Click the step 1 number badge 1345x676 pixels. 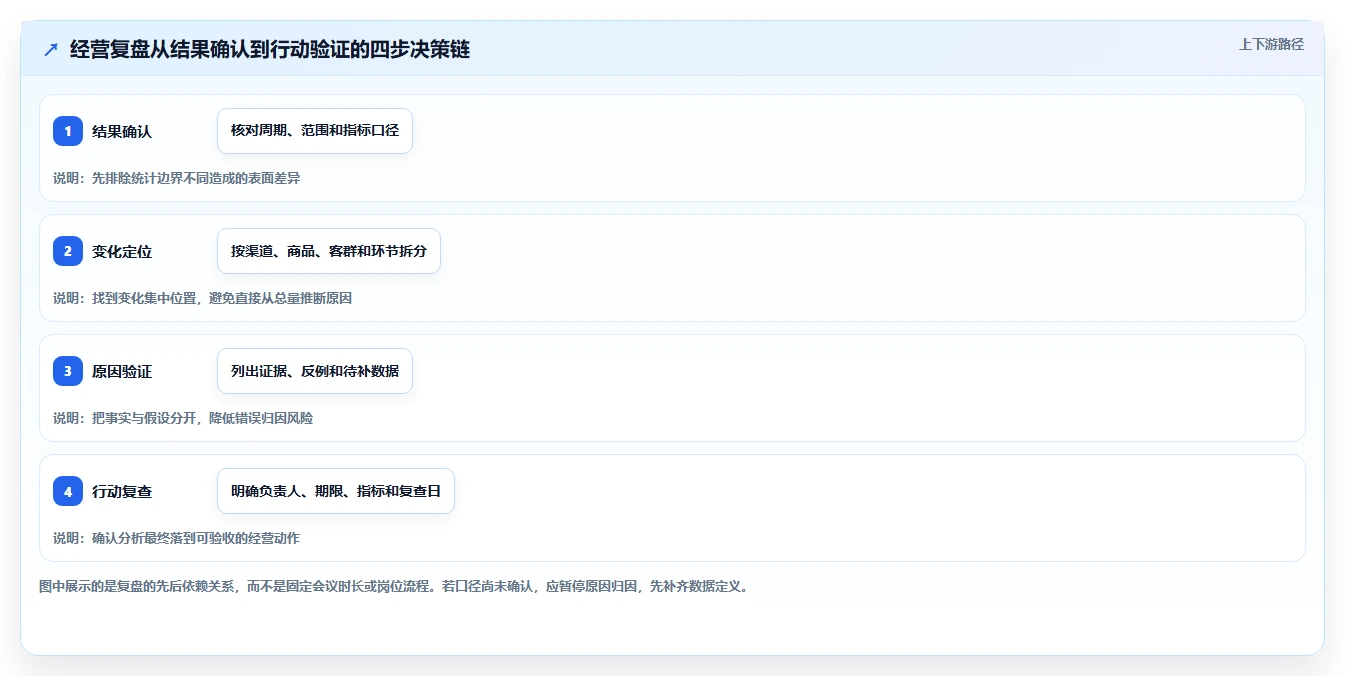tap(68, 131)
